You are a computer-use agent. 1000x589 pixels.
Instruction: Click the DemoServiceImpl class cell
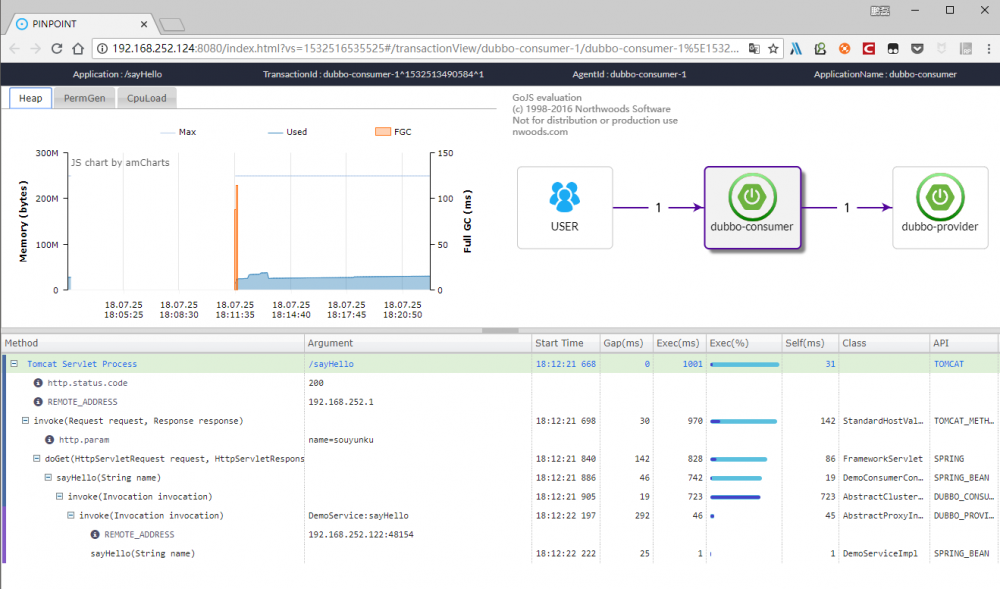[884, 553]
